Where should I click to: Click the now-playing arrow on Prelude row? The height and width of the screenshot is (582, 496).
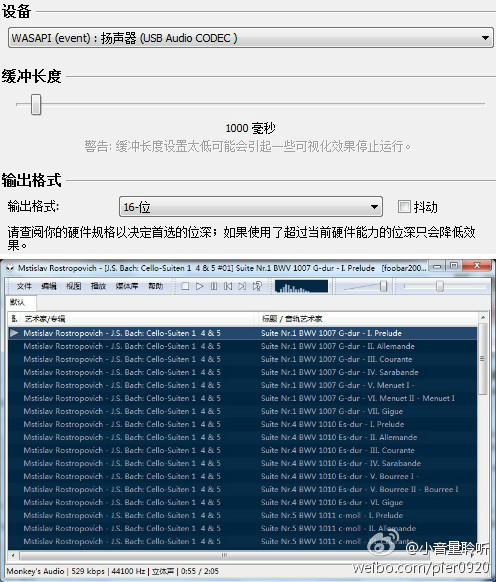[14, 333]
